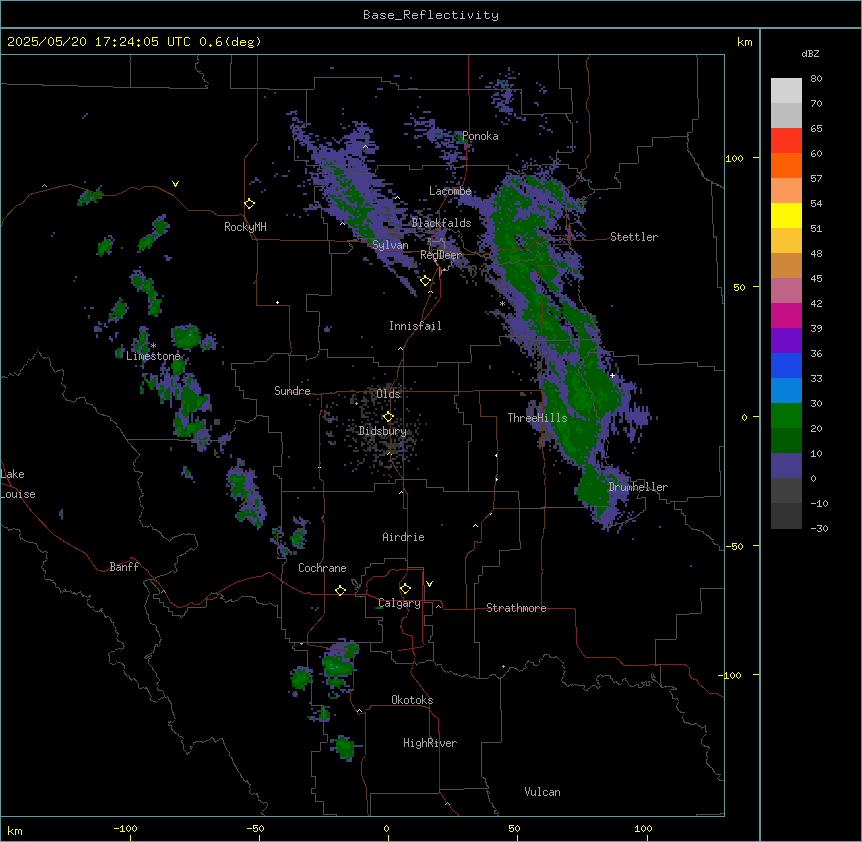Screen dimensions: 862x842
Task: Click the yellow diamond marker above Calgary label
Action: click(405, 589)
